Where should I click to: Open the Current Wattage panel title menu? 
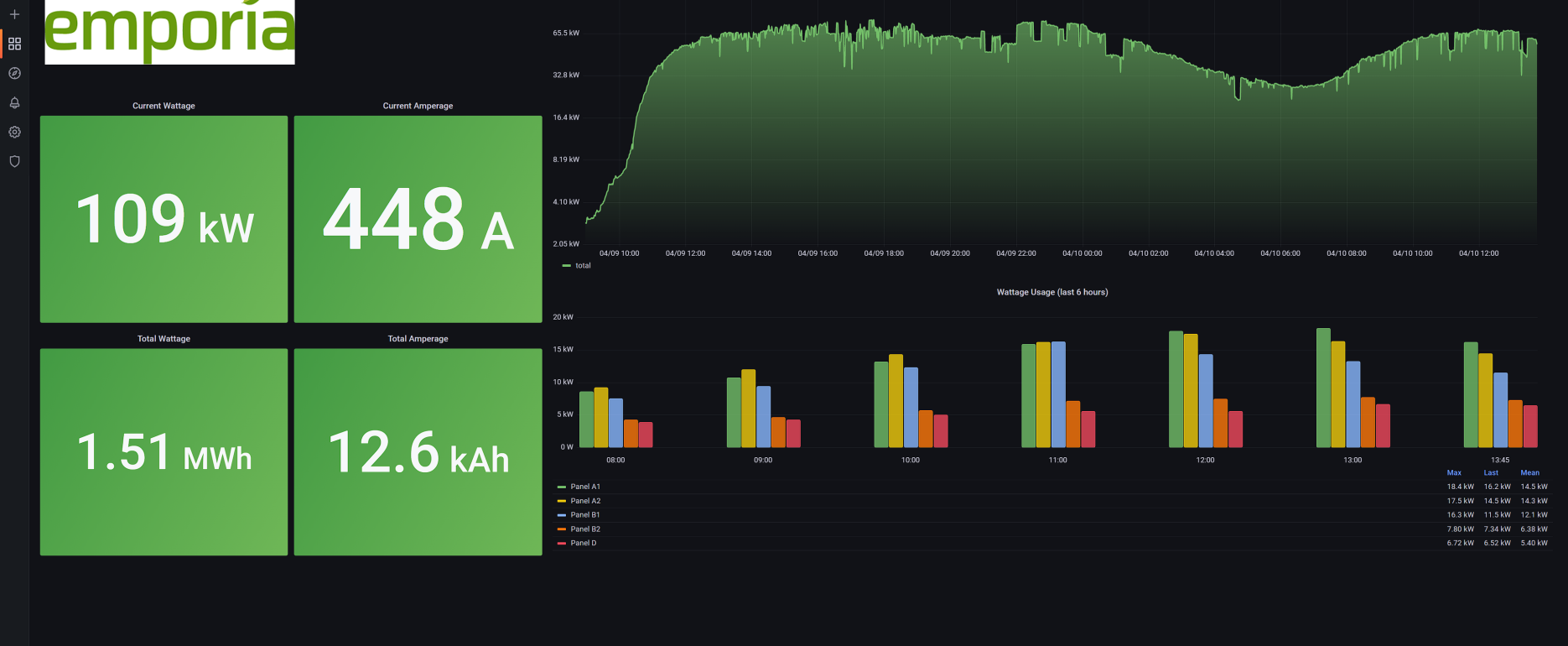164,106
